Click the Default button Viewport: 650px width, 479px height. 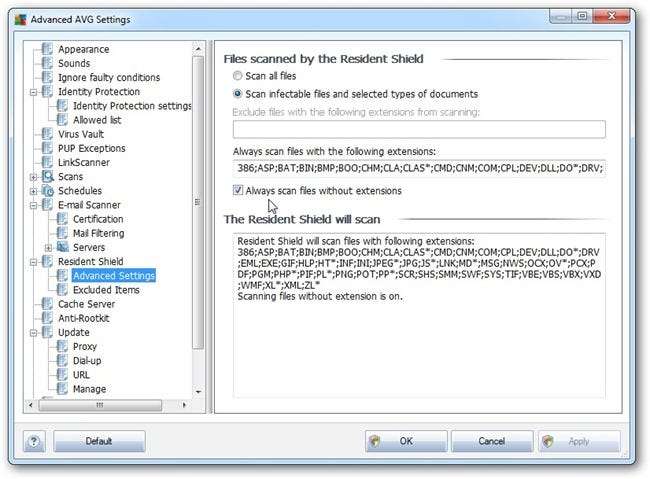pos(99,441)
